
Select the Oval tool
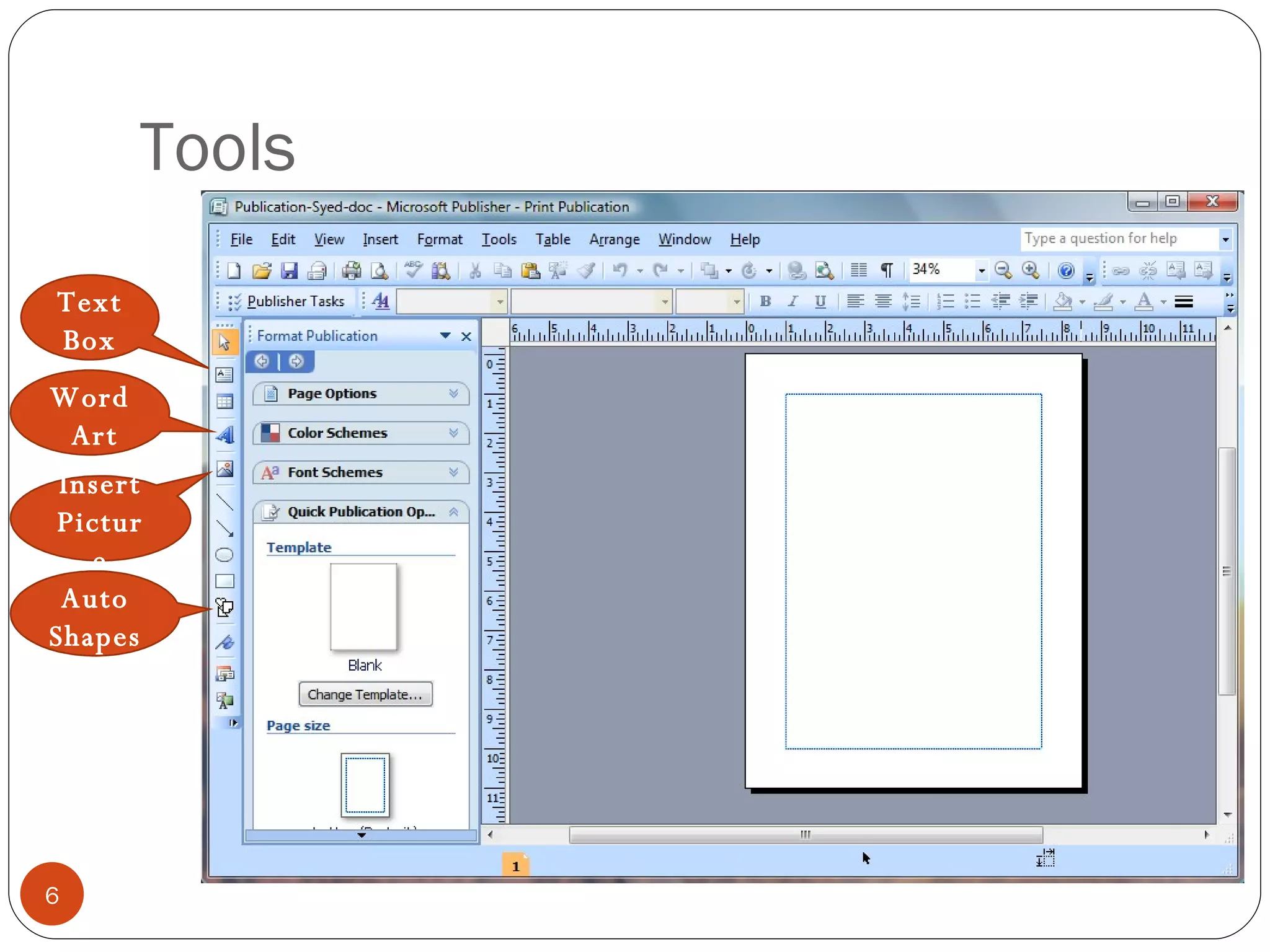(224, 555)
